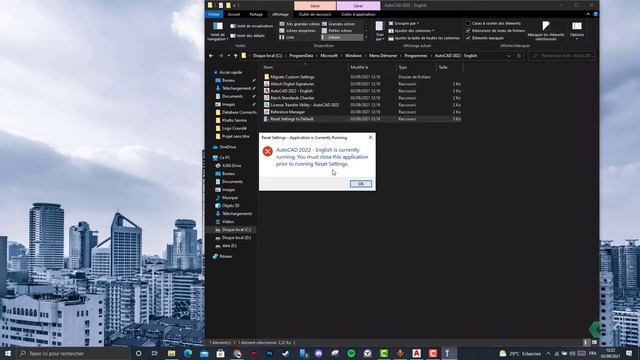Choose Icônes moyennes layout
The image size is (640, 360).
298,31
